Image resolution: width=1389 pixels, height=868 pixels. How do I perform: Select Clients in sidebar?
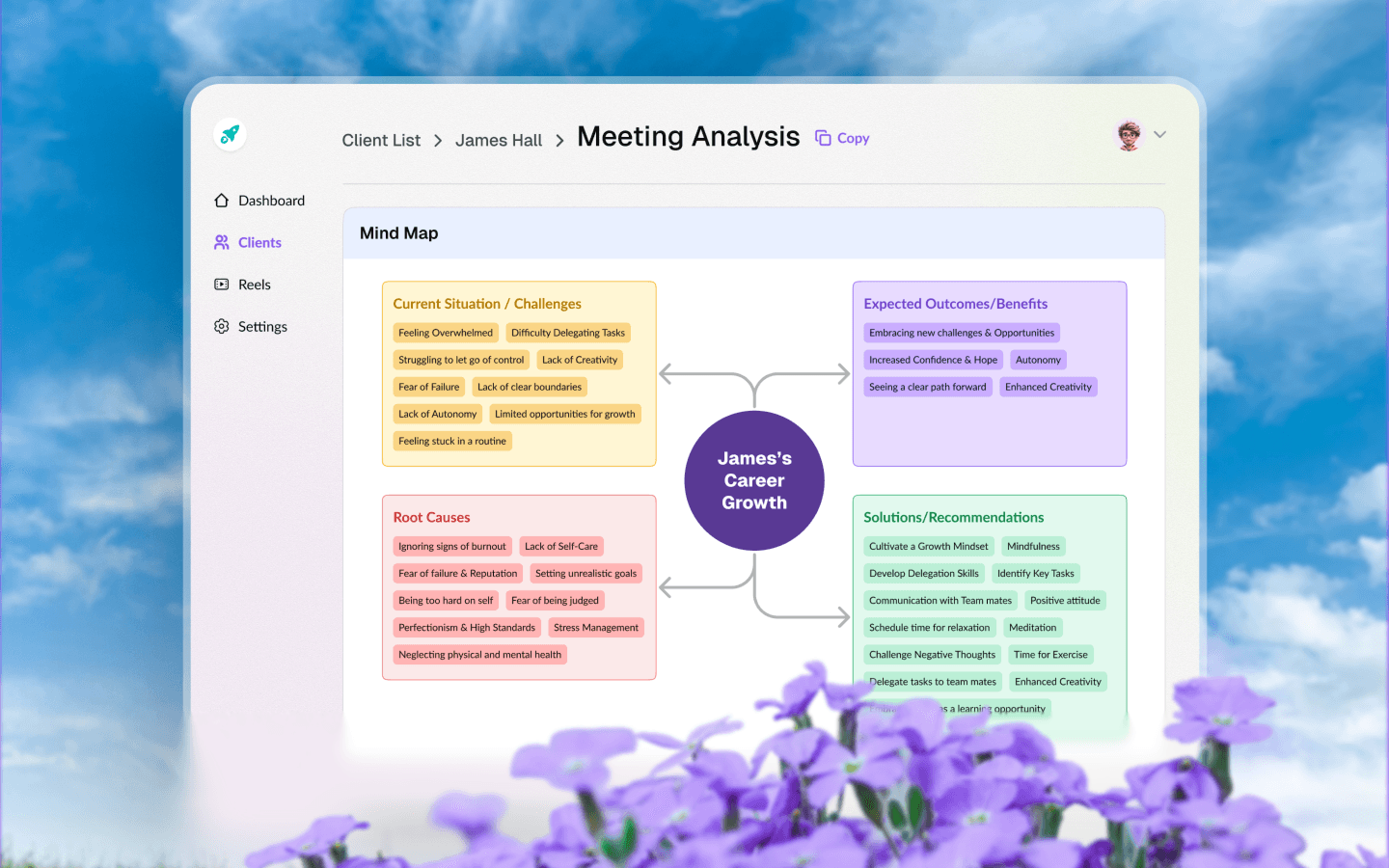click(x=259, y=242)
